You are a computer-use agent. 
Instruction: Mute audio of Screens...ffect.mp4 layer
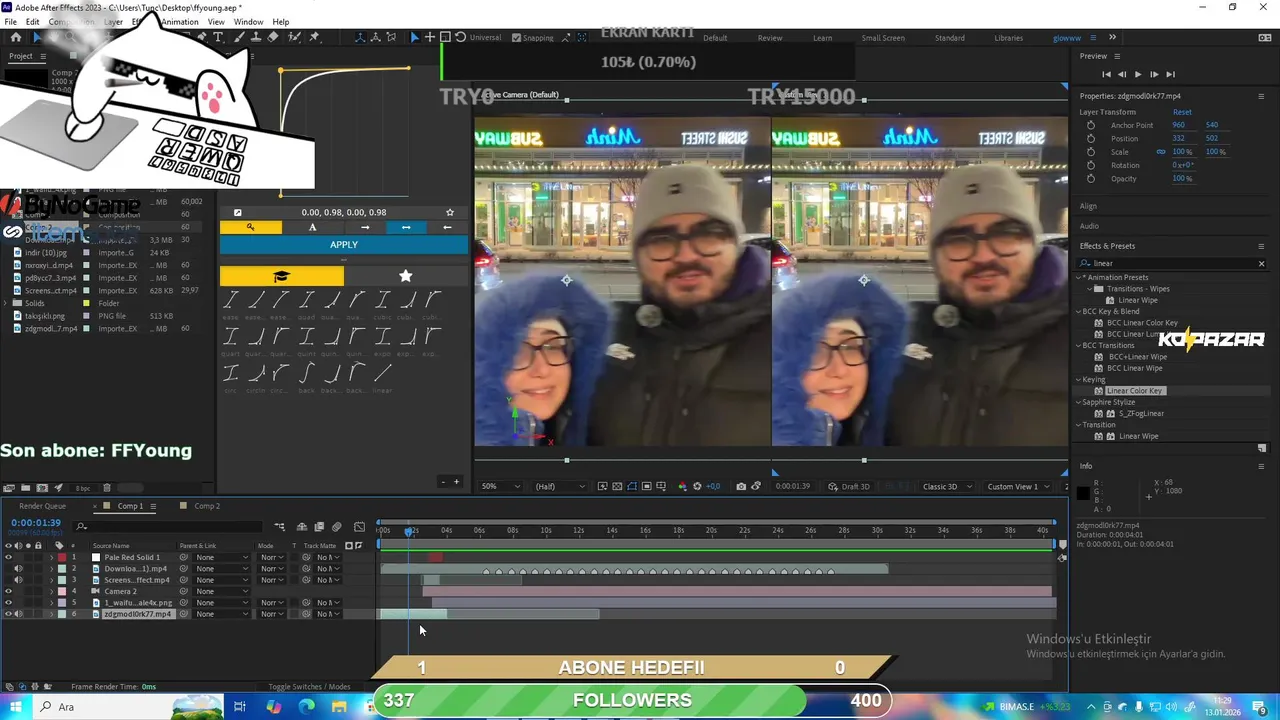point(18,580)
